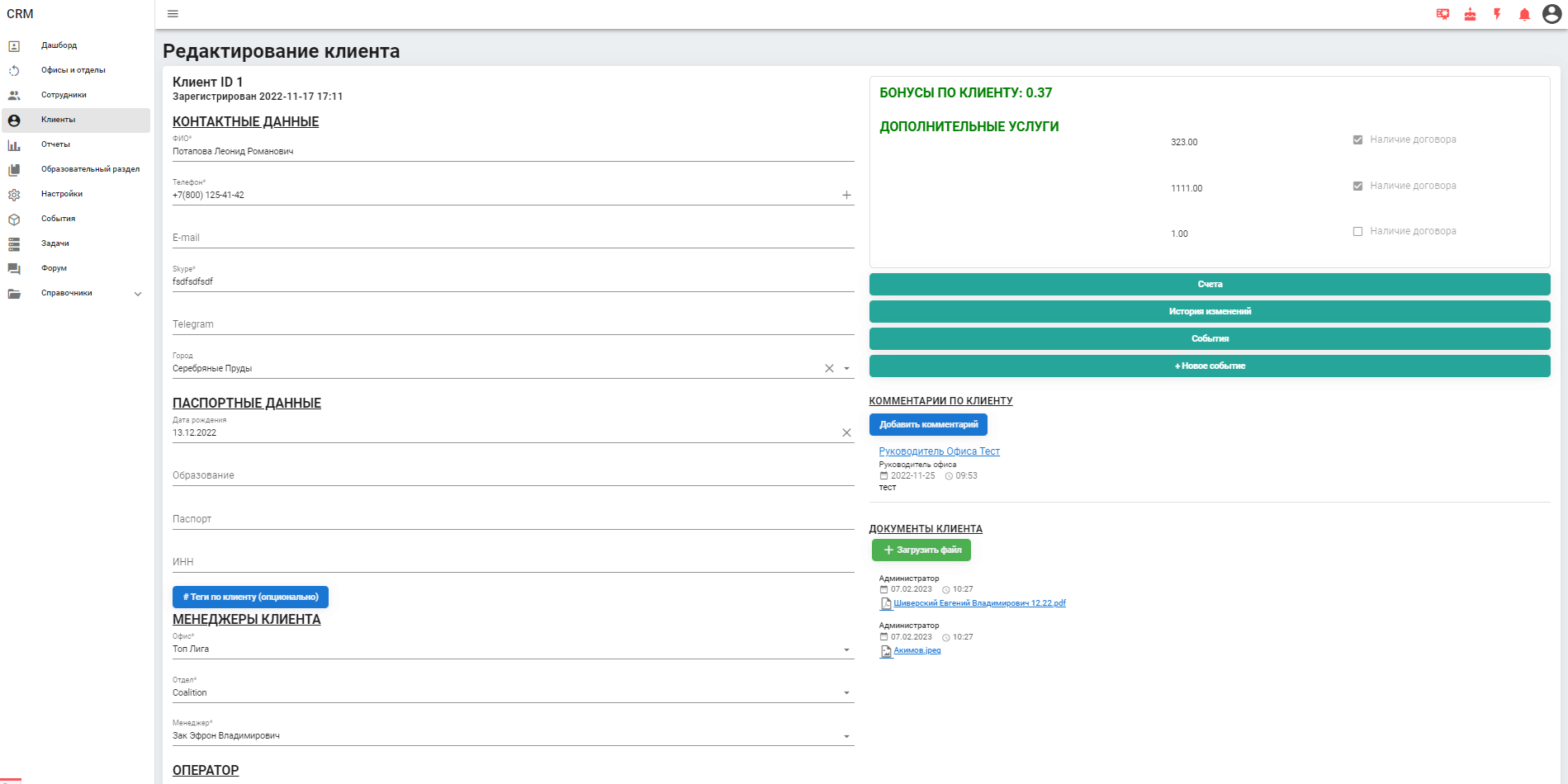This screenshot has height=784, width=1568.
Task: Click the ИНН input field
Action: coord(513,562)
